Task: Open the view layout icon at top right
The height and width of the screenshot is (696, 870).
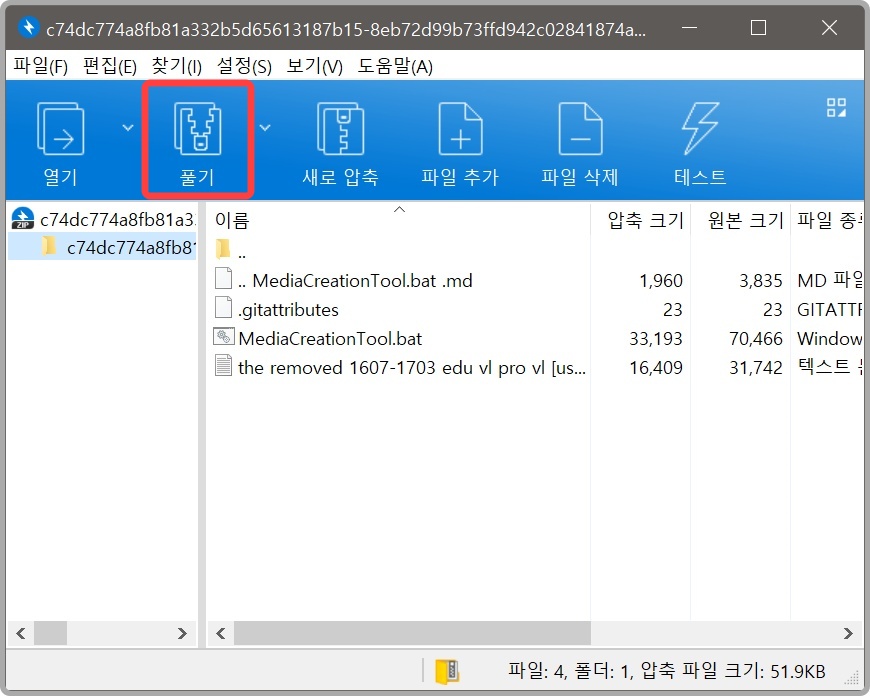Action: 836,106
